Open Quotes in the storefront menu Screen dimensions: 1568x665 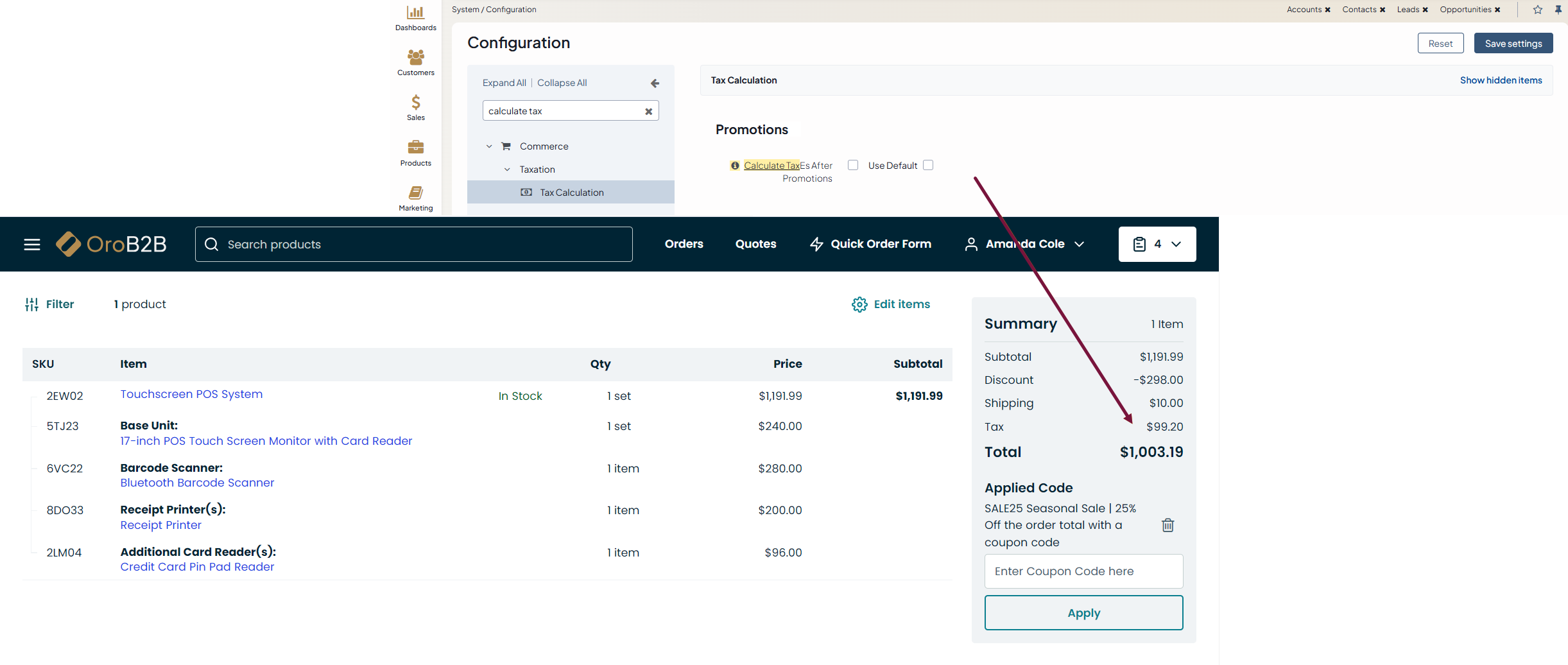click(x=755, y=244)
